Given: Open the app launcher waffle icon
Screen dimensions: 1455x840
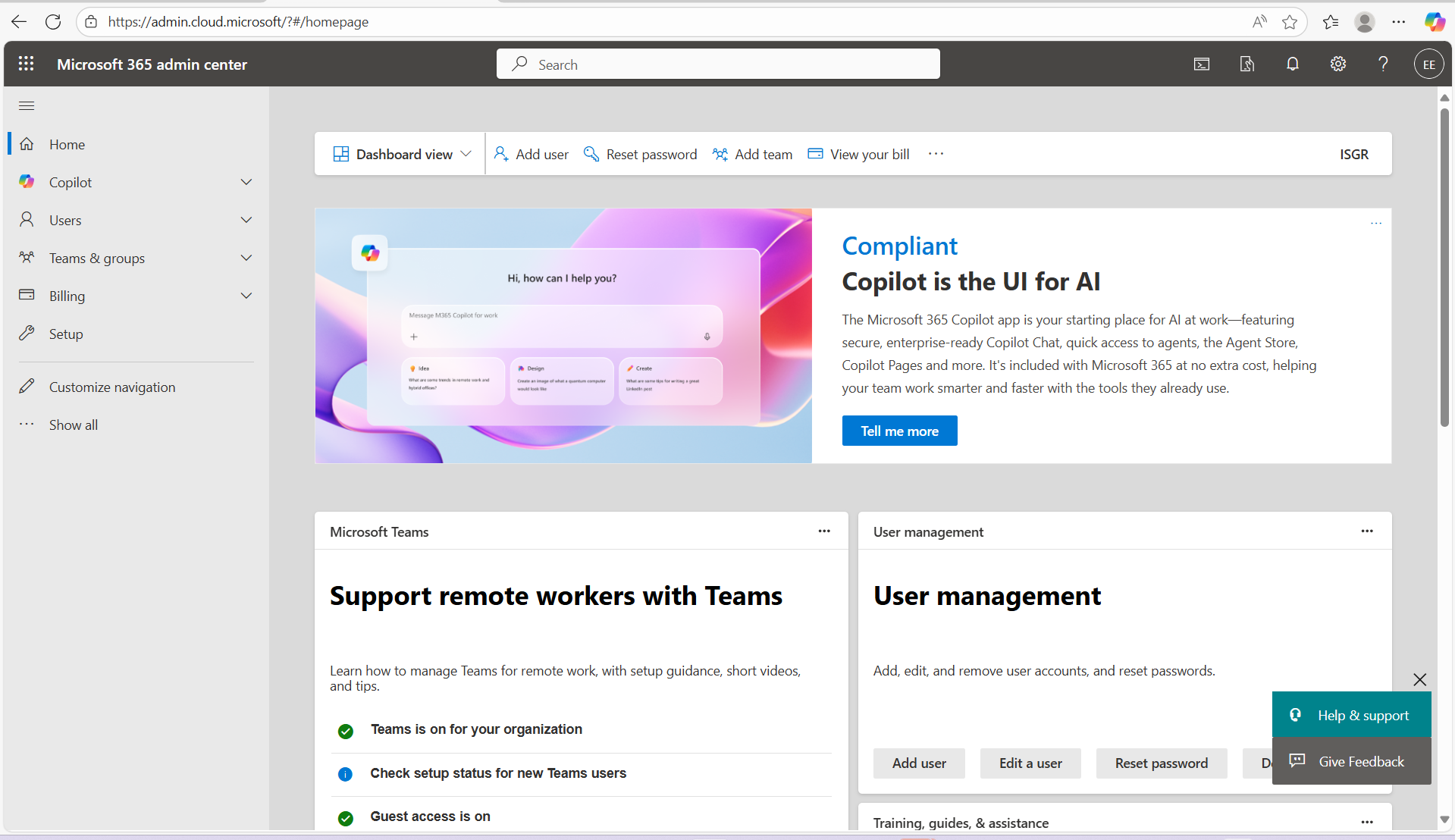Looking at the screenshot, I should pyautogui.click(x=26, y=64).
